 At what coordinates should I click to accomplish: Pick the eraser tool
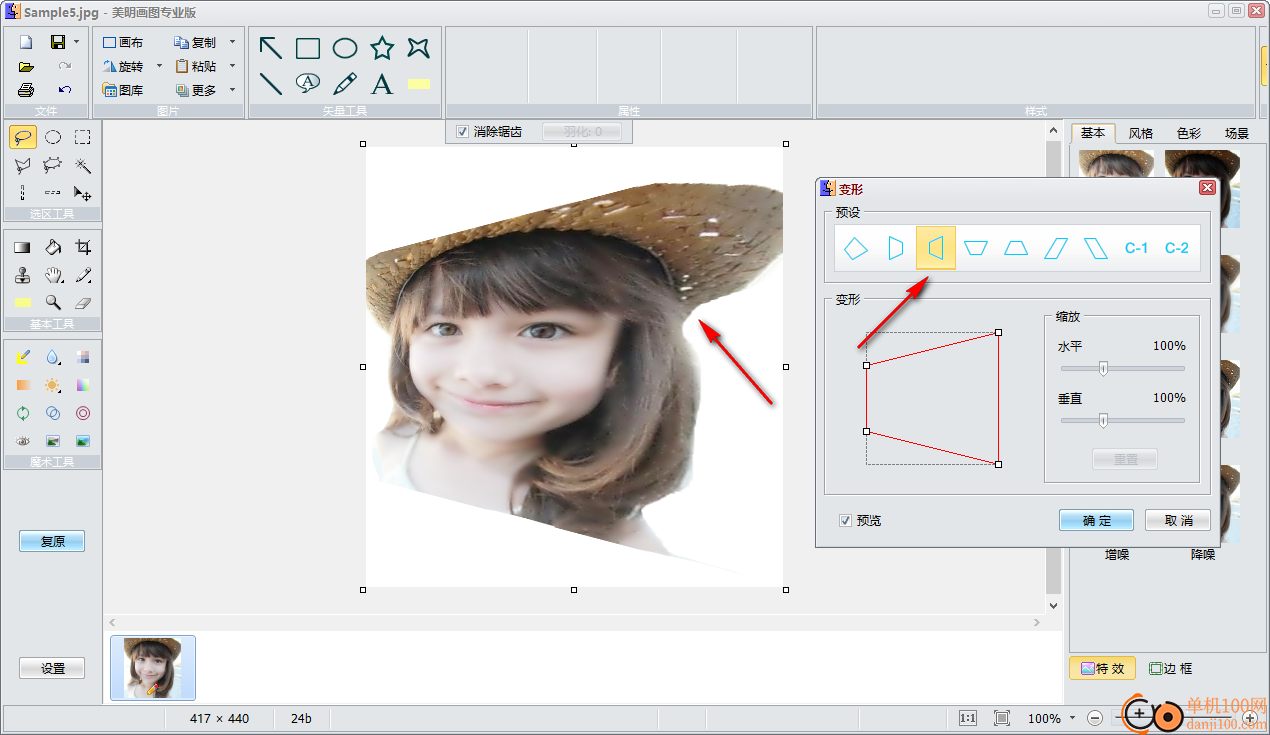[83, 302]
